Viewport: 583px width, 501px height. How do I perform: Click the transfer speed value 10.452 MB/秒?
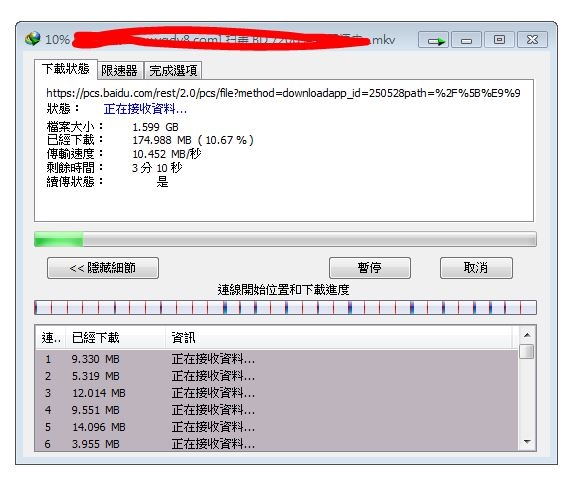pos(167,154)
